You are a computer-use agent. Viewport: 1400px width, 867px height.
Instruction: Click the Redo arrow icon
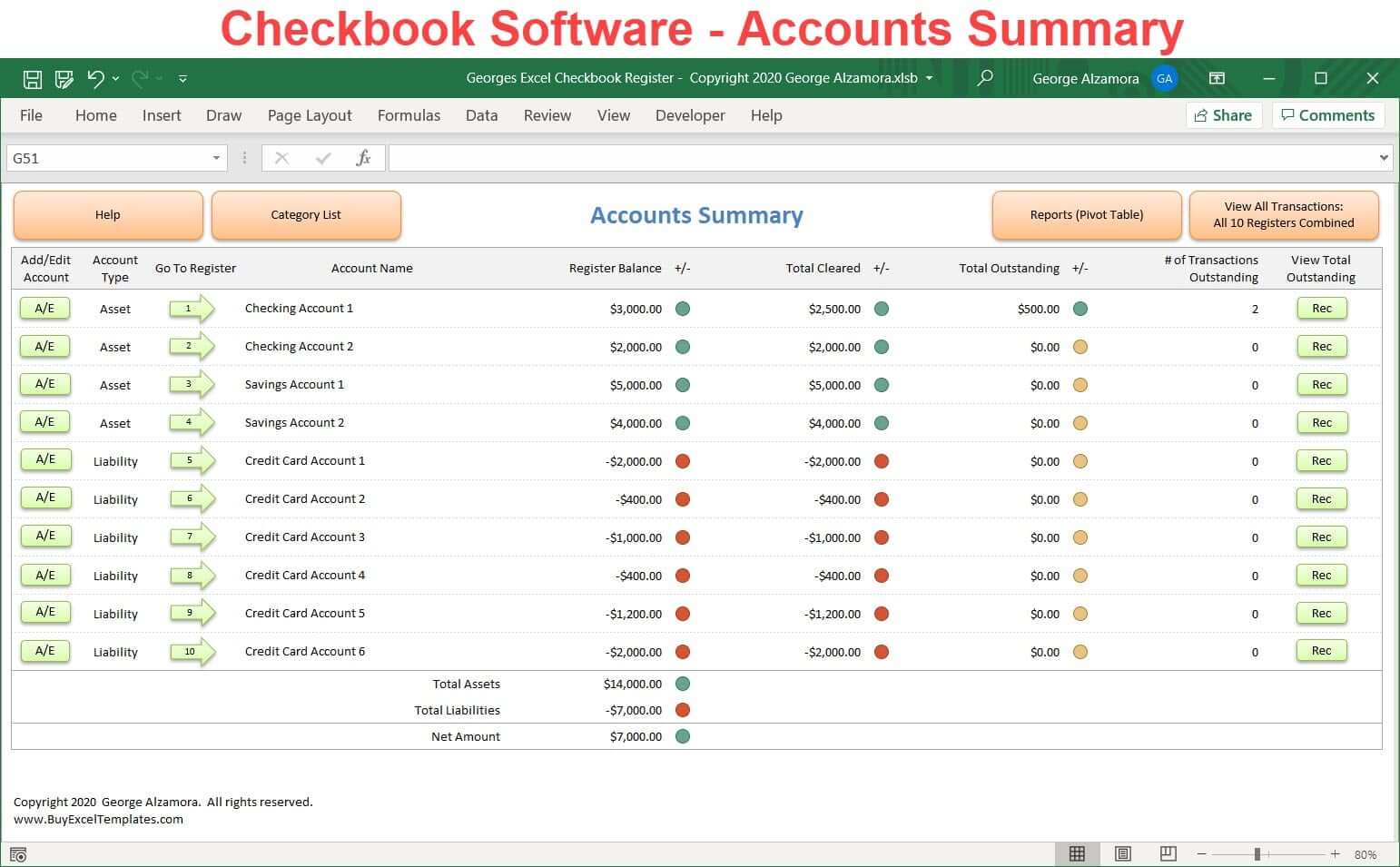coord(140,79)
